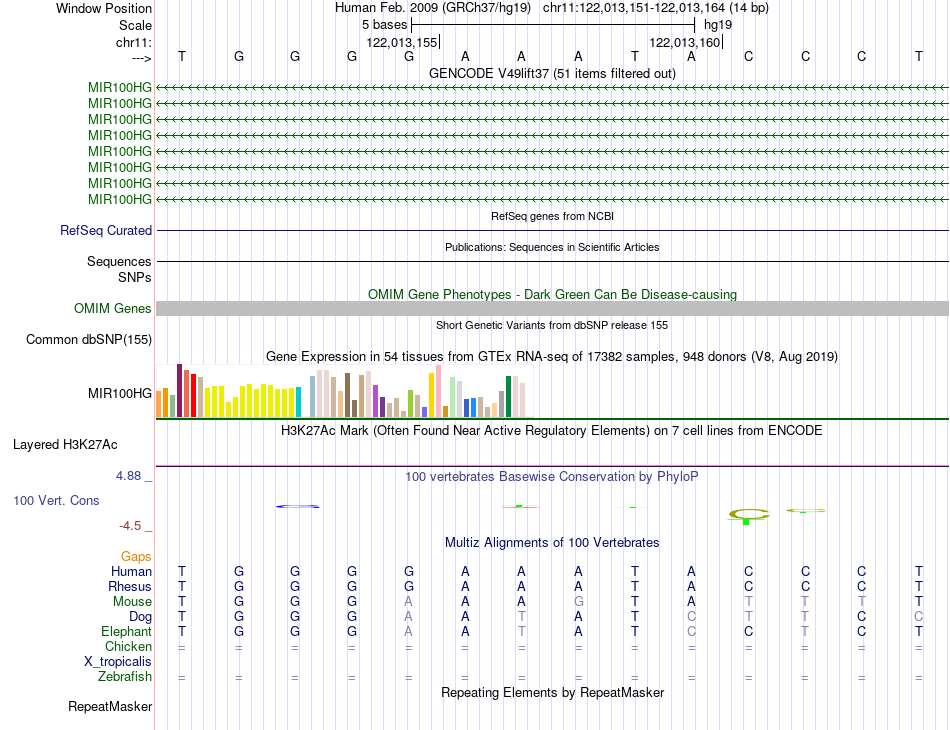
Task: Click the H3K27Ac Mark track title
Action: tap(552, 431)
